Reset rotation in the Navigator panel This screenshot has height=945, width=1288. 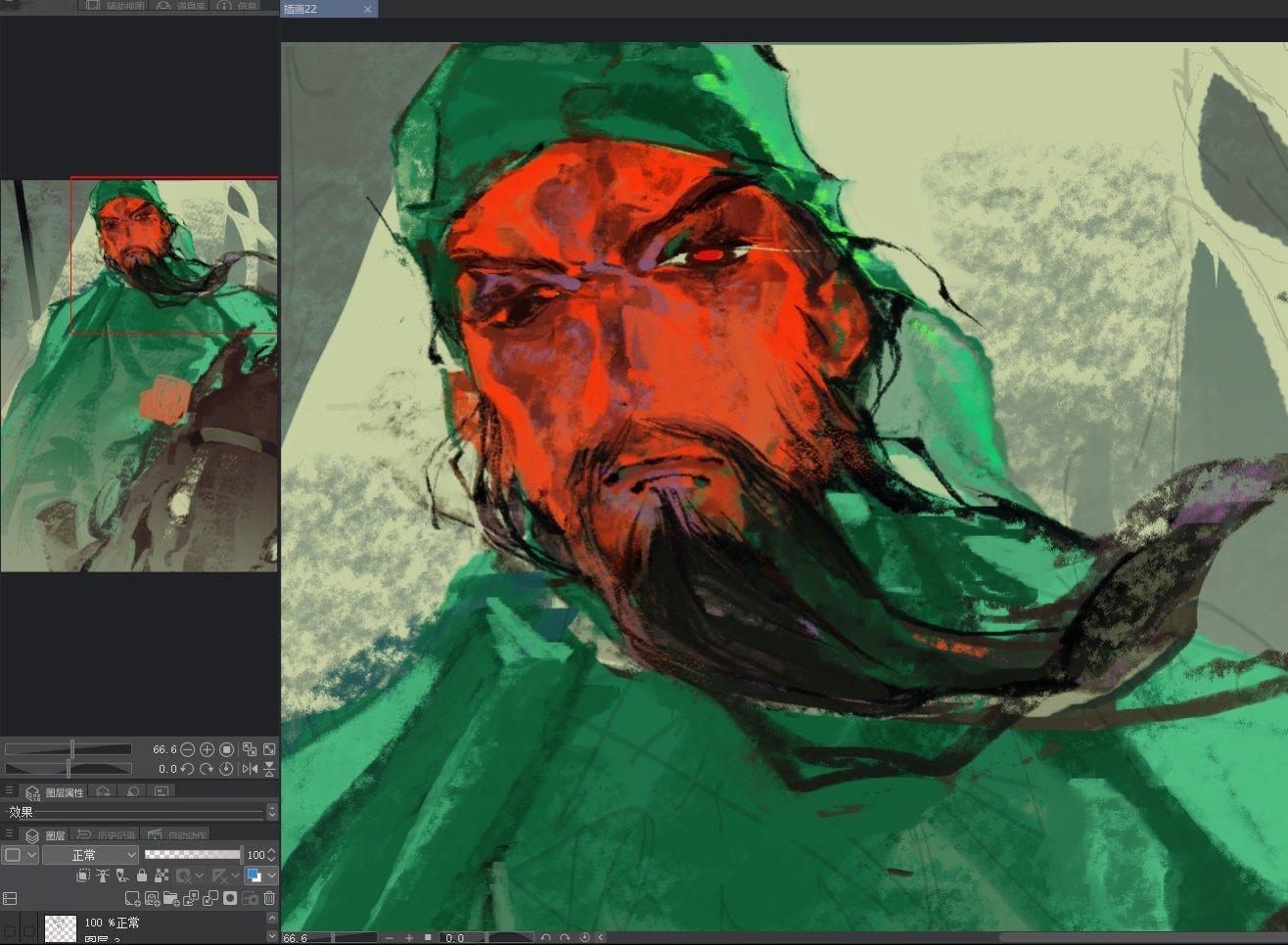pyautogui.click(x=226, y=769)
